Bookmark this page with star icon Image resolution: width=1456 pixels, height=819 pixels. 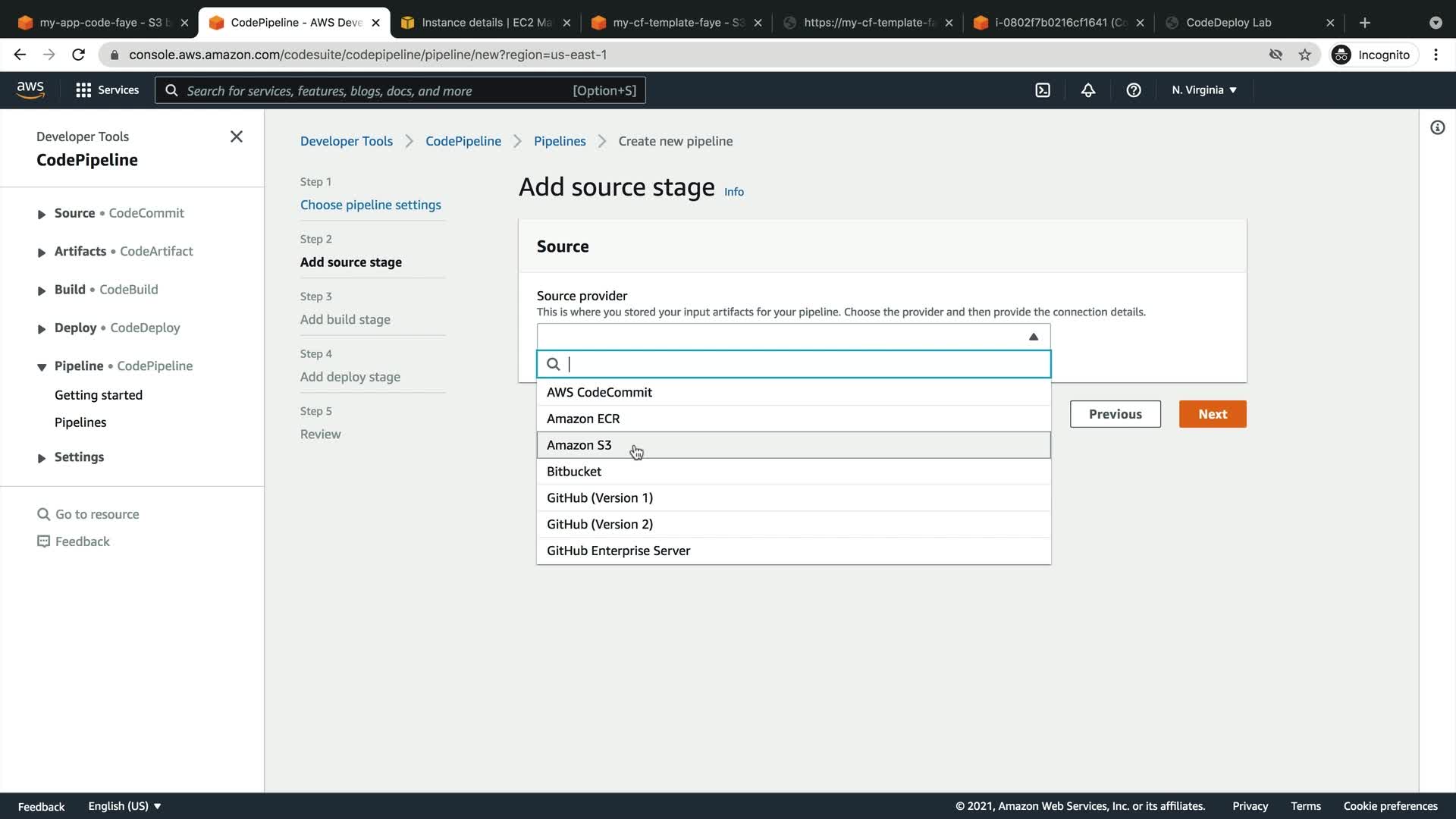pos(1304,55)
